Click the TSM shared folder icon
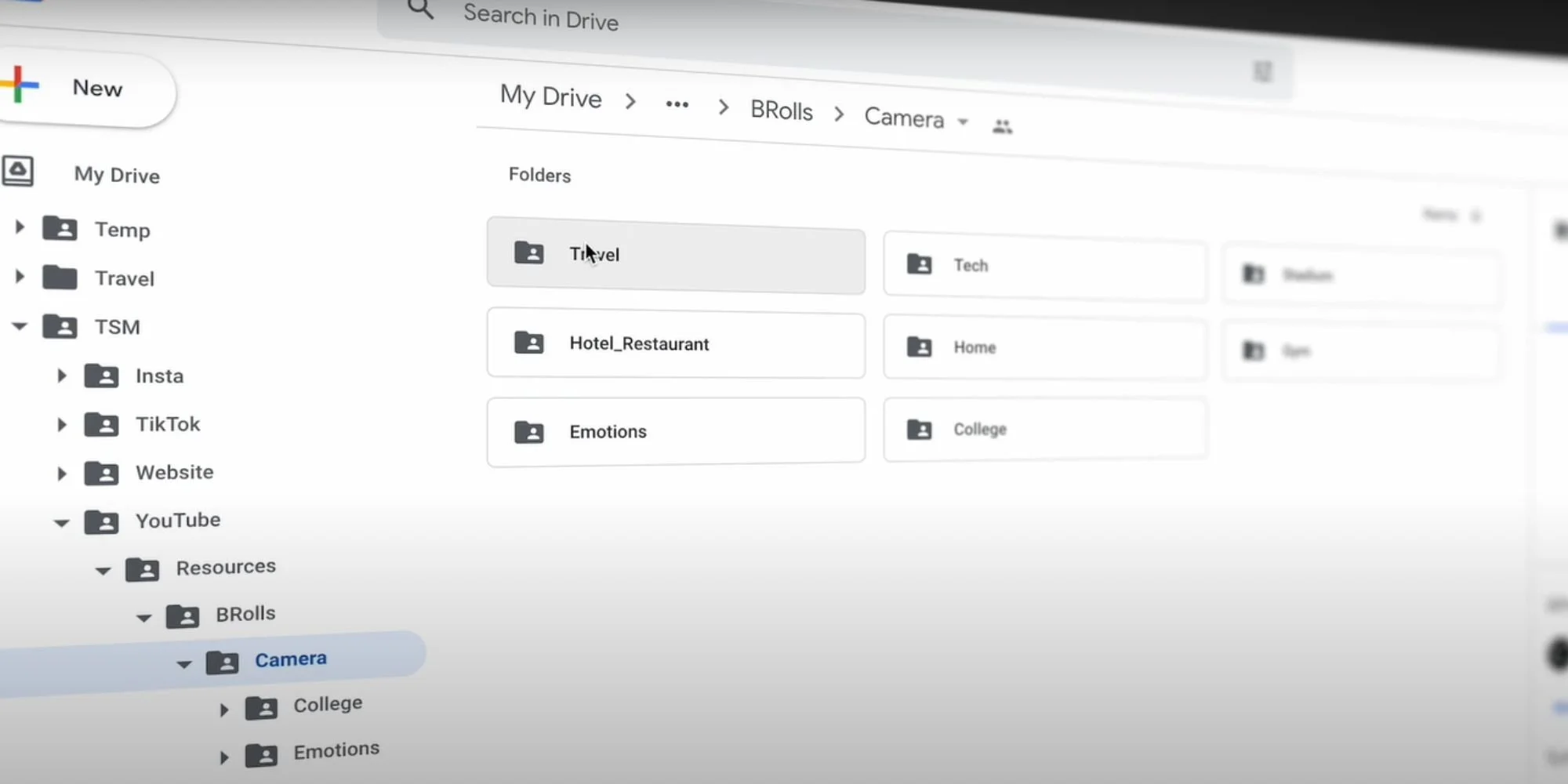Screen dimensions: 1568x784 coord(60,326)
